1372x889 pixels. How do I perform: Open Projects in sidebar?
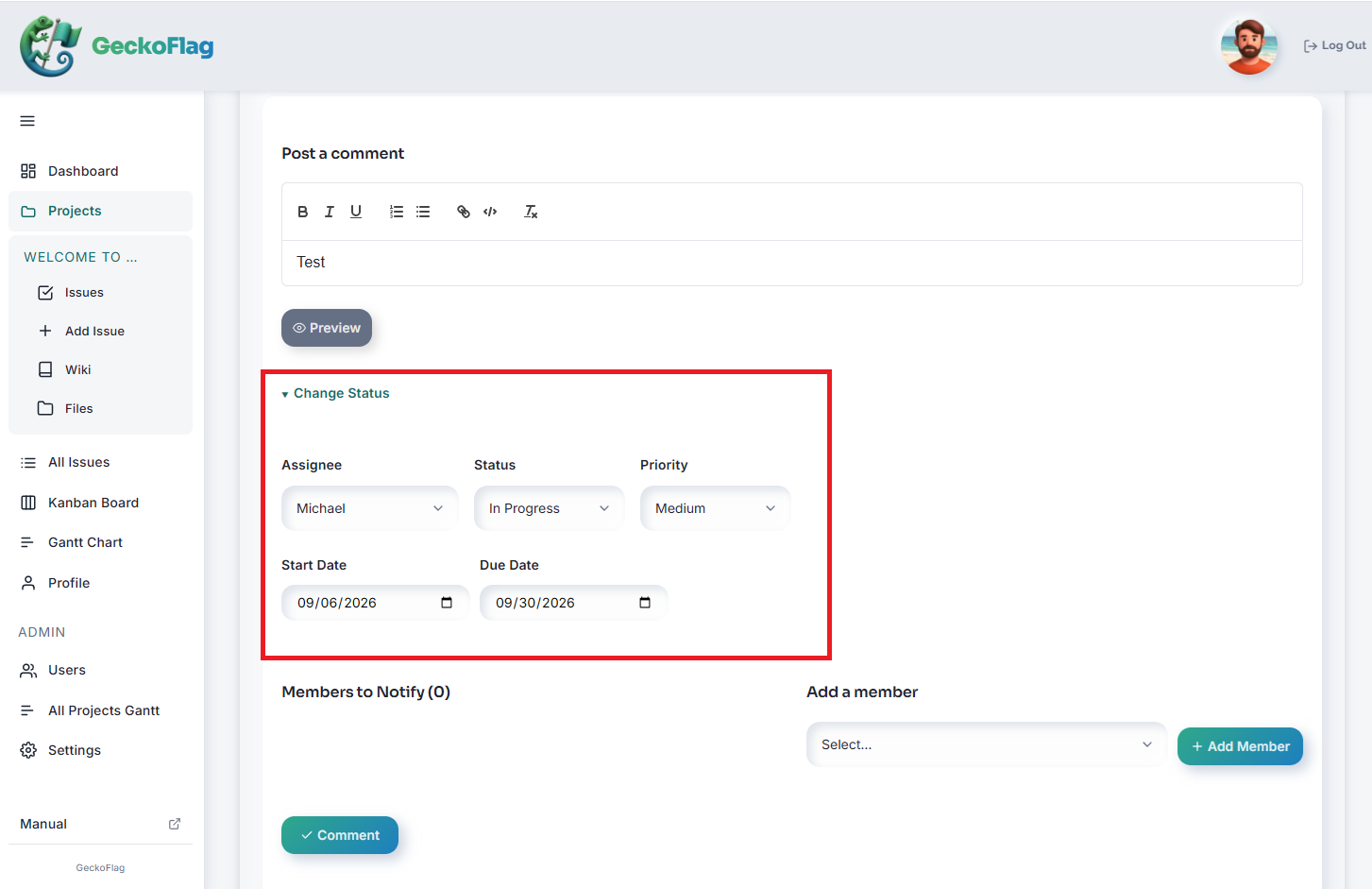click(100, 211)
